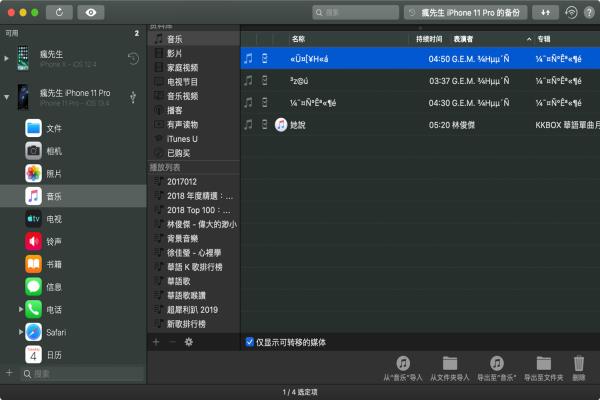Select 家庭视频 in the library list
Viewport: 600px width, 400px height.
click(x=194, y=68)
